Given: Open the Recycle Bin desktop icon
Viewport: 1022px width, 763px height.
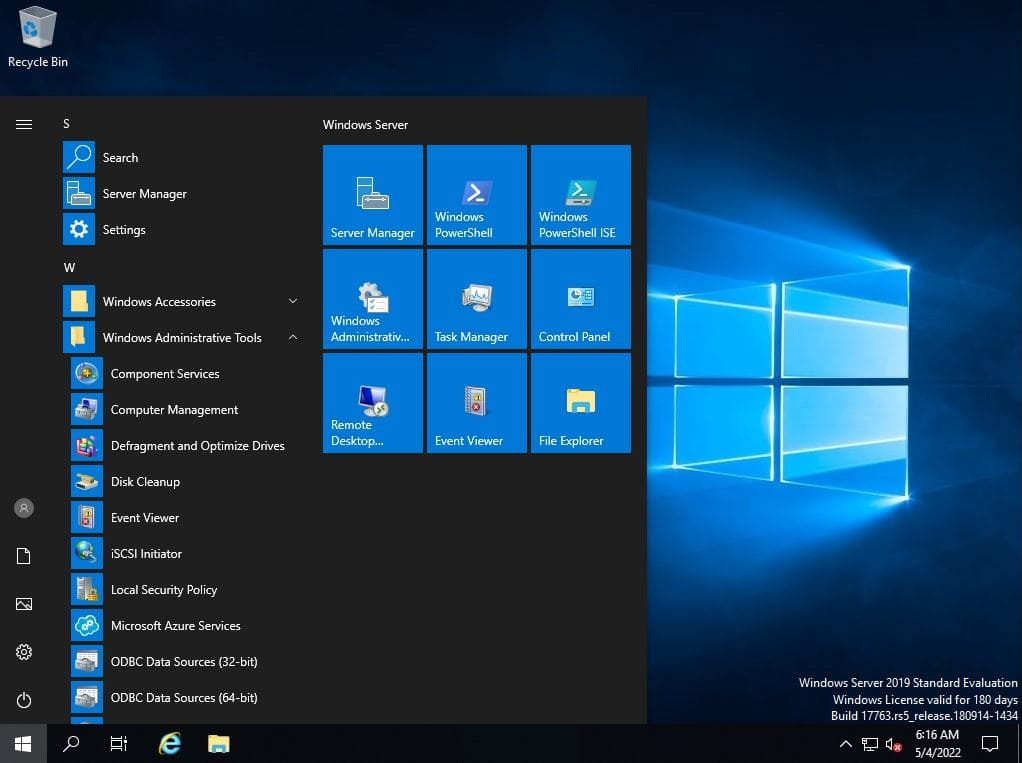Looking at the screenshot, I should pyautogui.click(x=37, y=36).
